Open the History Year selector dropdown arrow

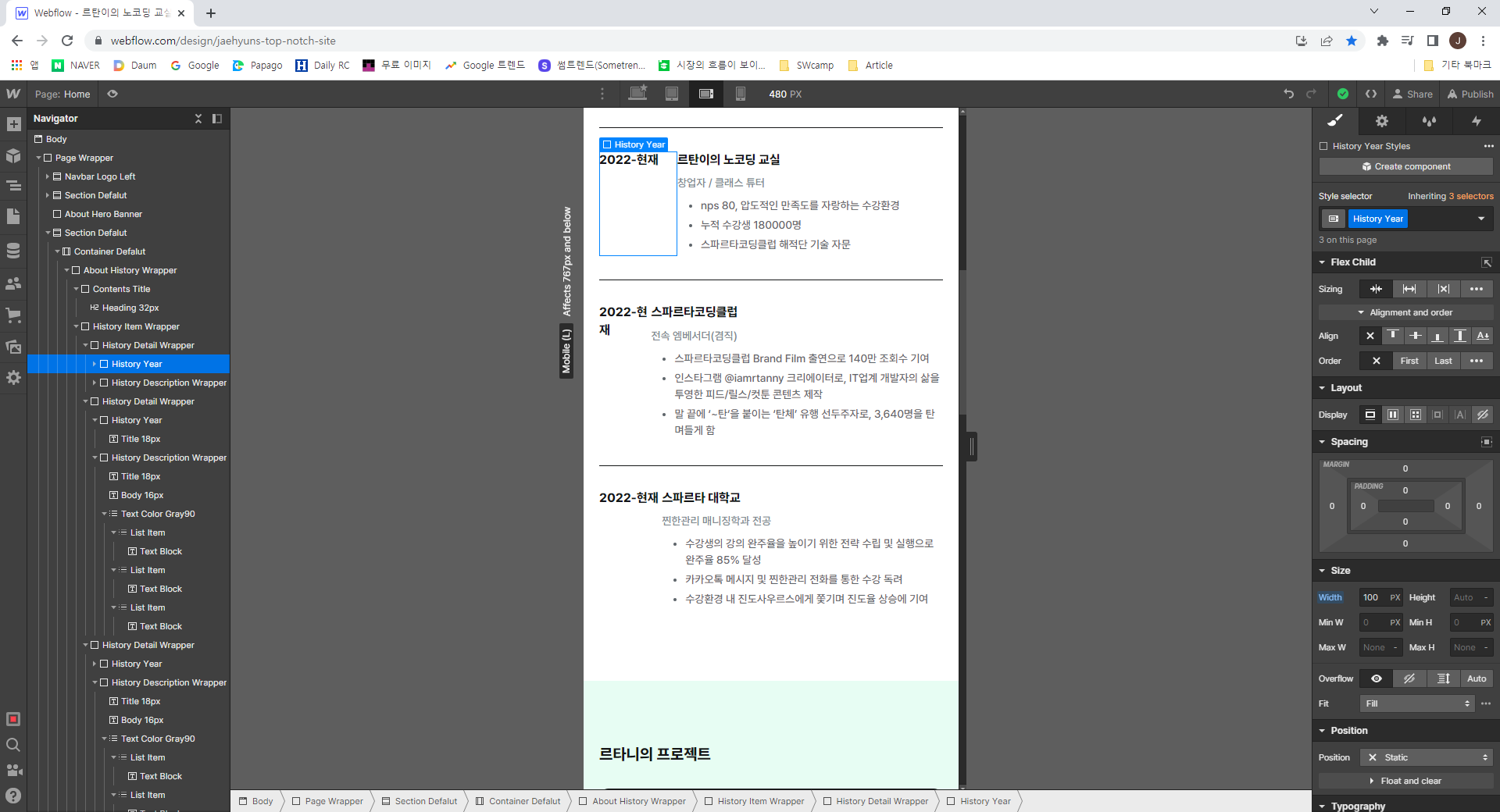pyautogui.click(x=1481, y=219)
